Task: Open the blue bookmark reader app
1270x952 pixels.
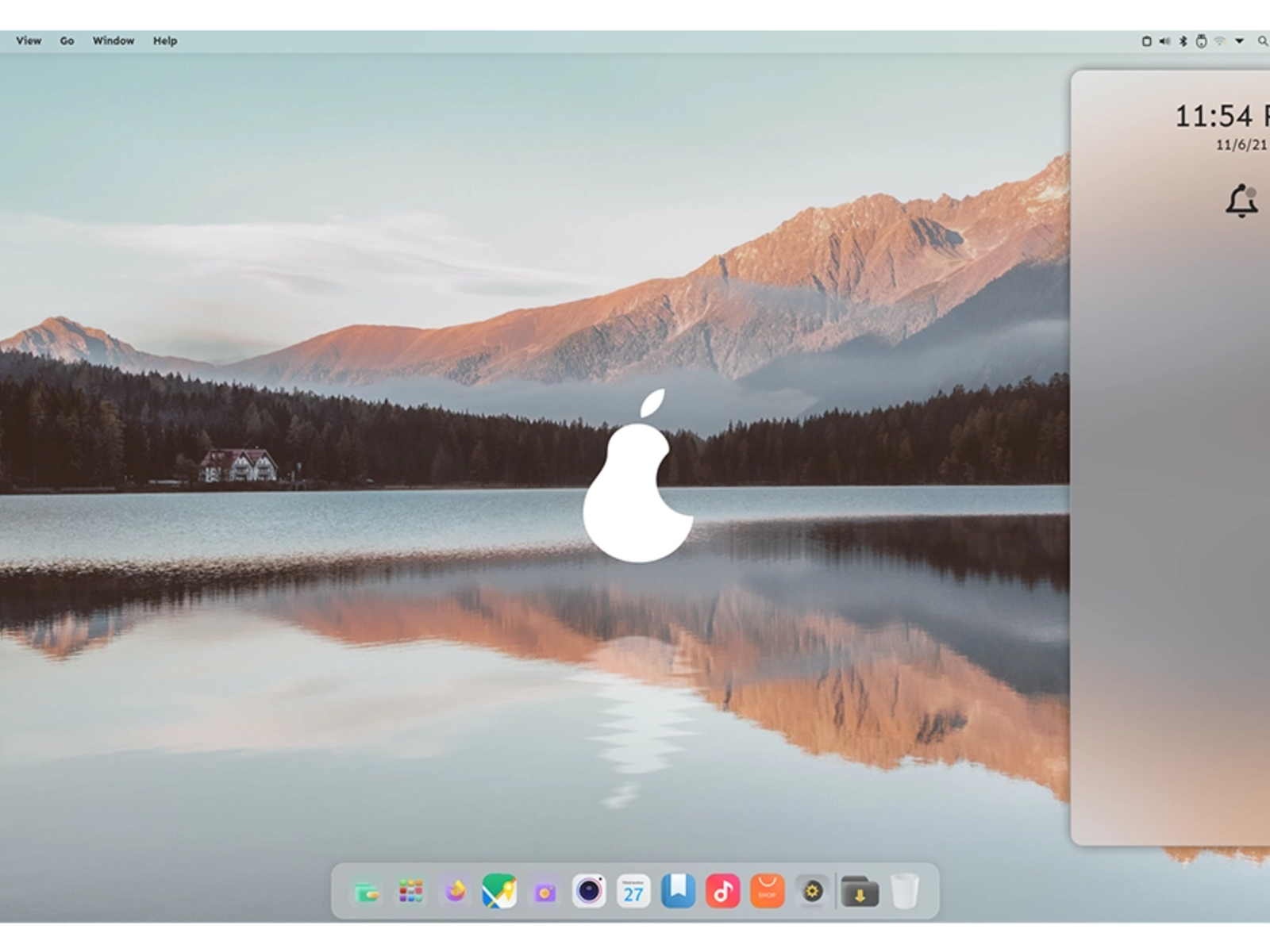Action: (678, 891)
